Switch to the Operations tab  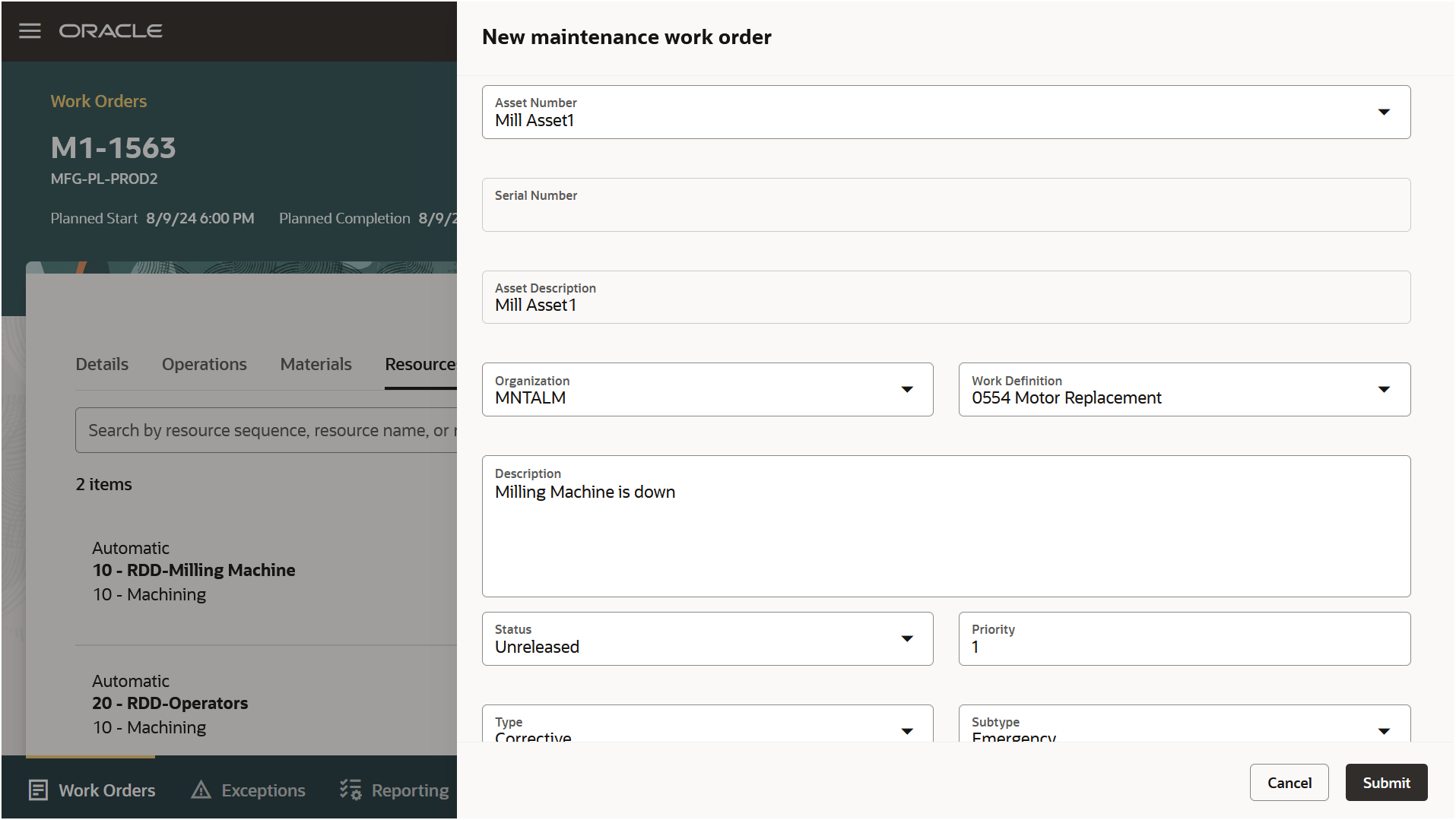[204, 365]
